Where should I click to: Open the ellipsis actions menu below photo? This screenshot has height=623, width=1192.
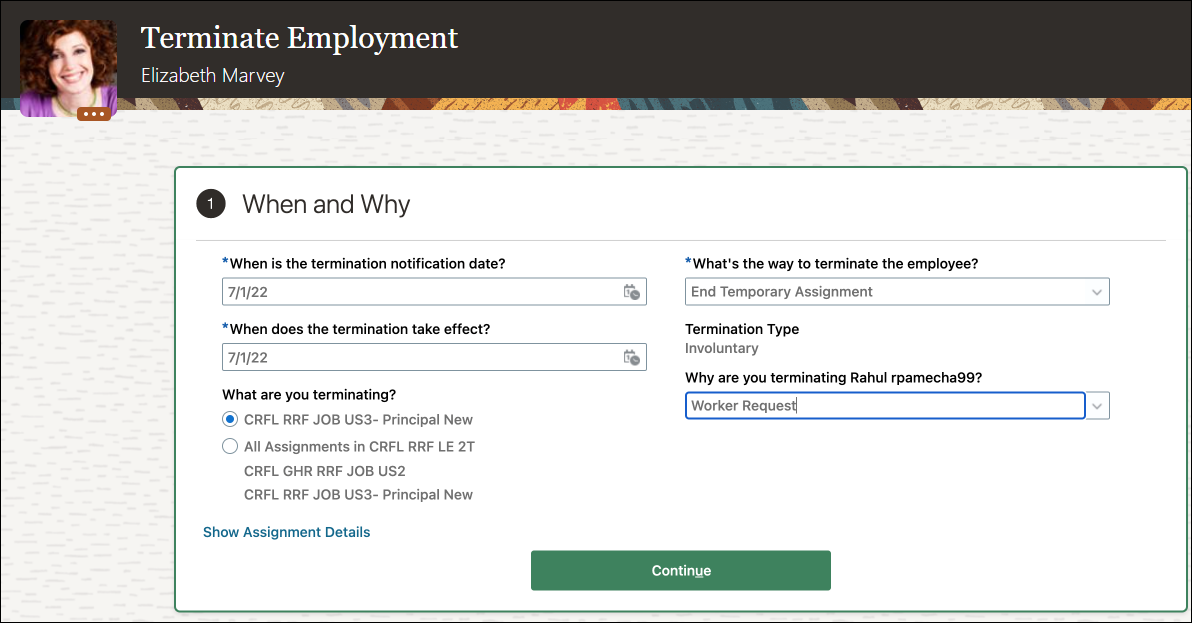click(x=95, y=114)
